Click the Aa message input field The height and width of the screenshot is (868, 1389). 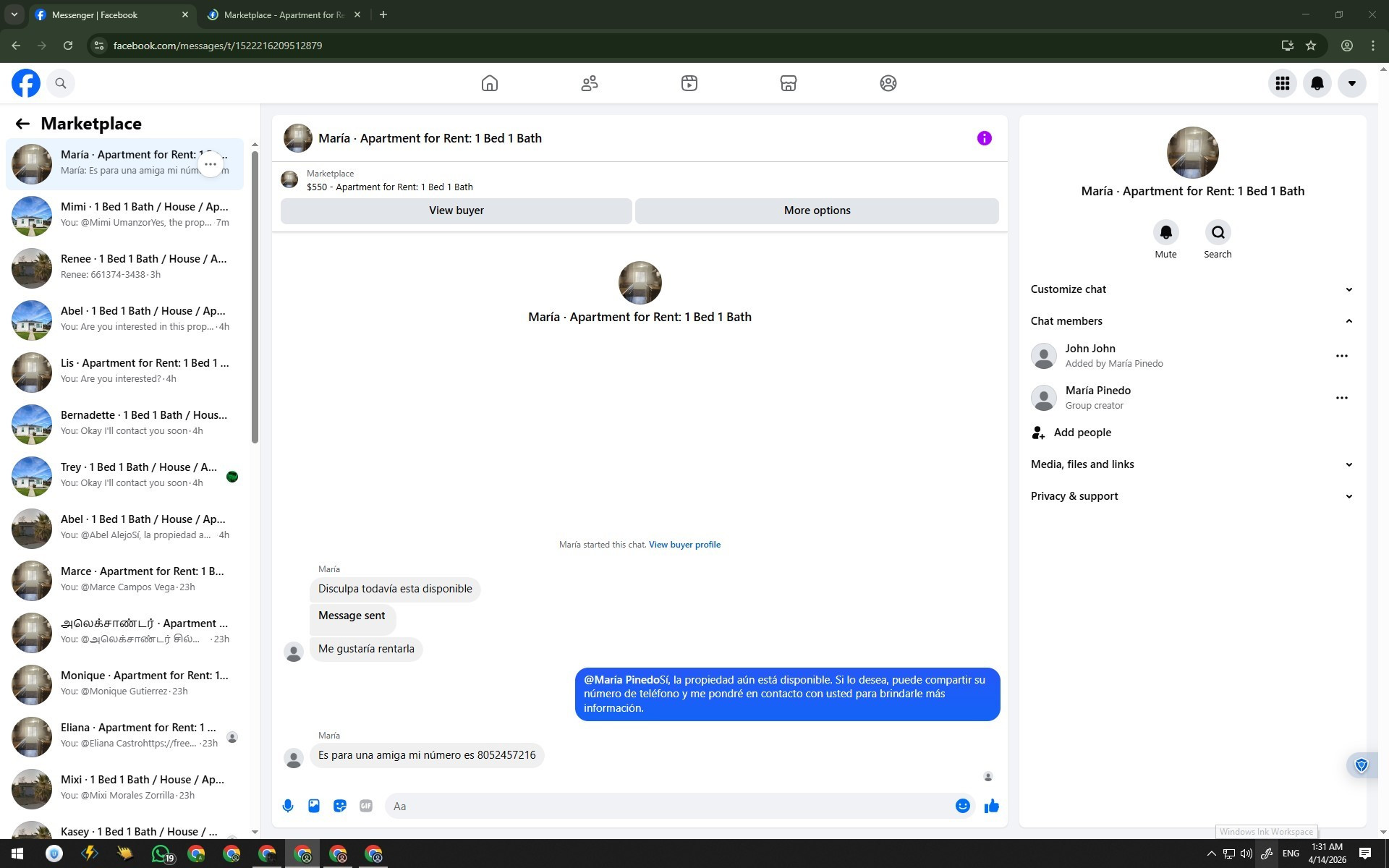pyautogui.click(x=669, y=806)
